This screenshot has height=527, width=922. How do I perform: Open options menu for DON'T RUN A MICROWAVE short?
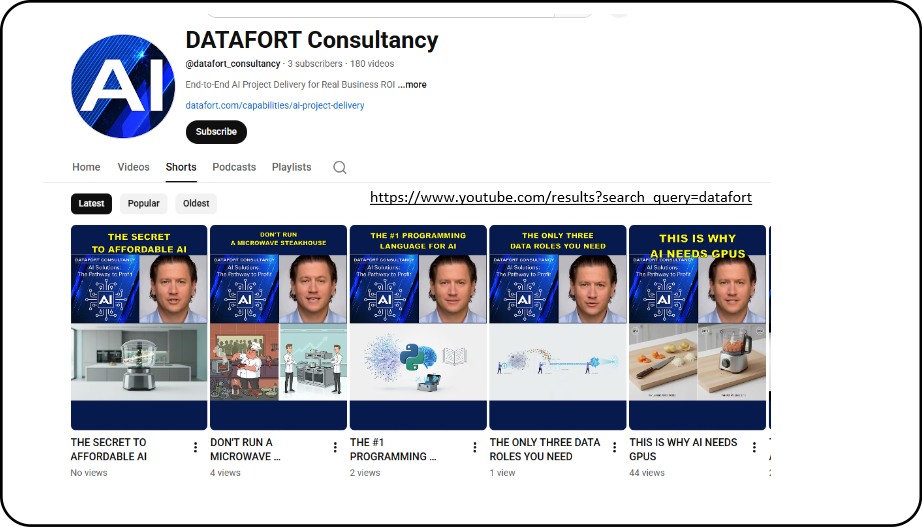pyautogui.click(x=335, y=448)
